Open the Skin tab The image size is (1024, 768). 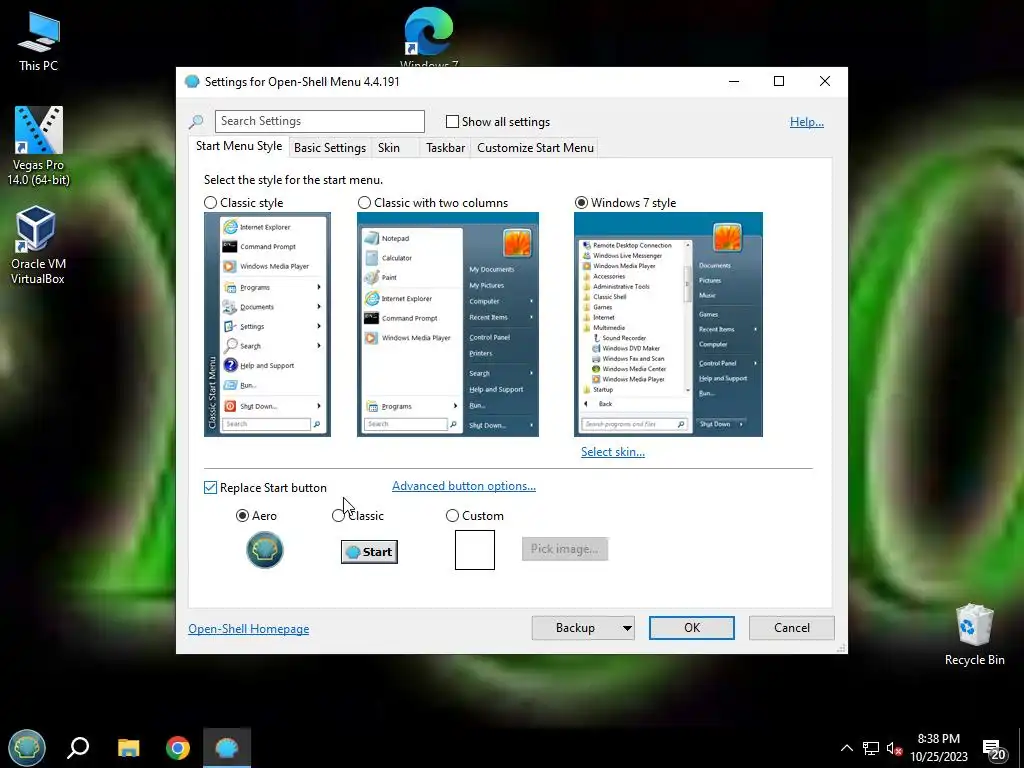tap(389, 148)
